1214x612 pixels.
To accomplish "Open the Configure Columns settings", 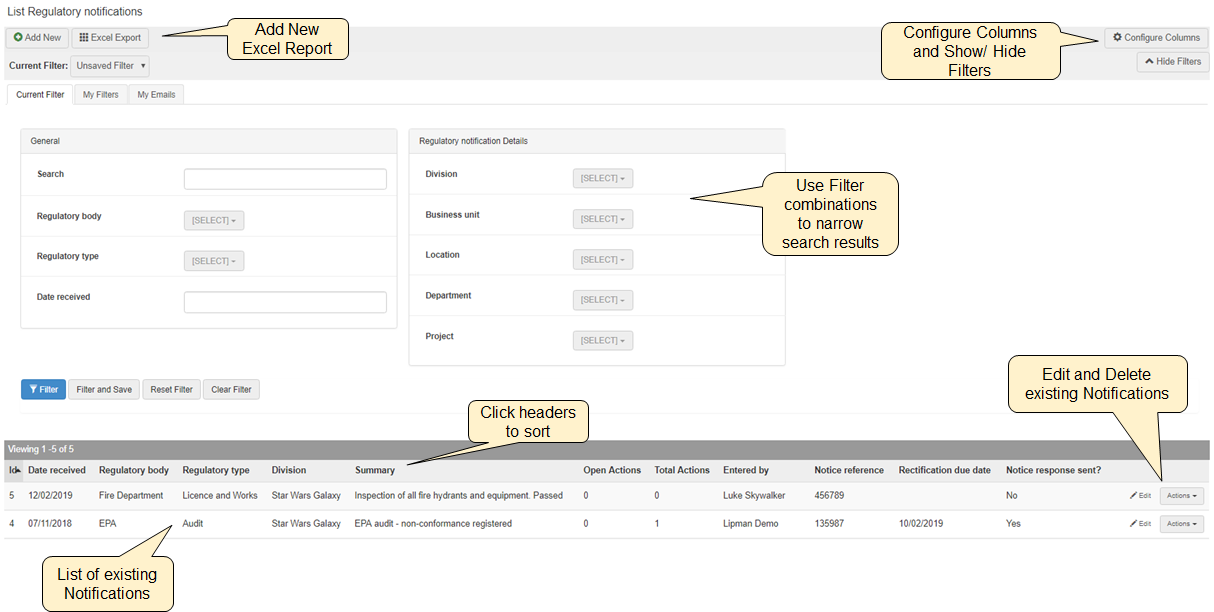I will point(1156,38).
